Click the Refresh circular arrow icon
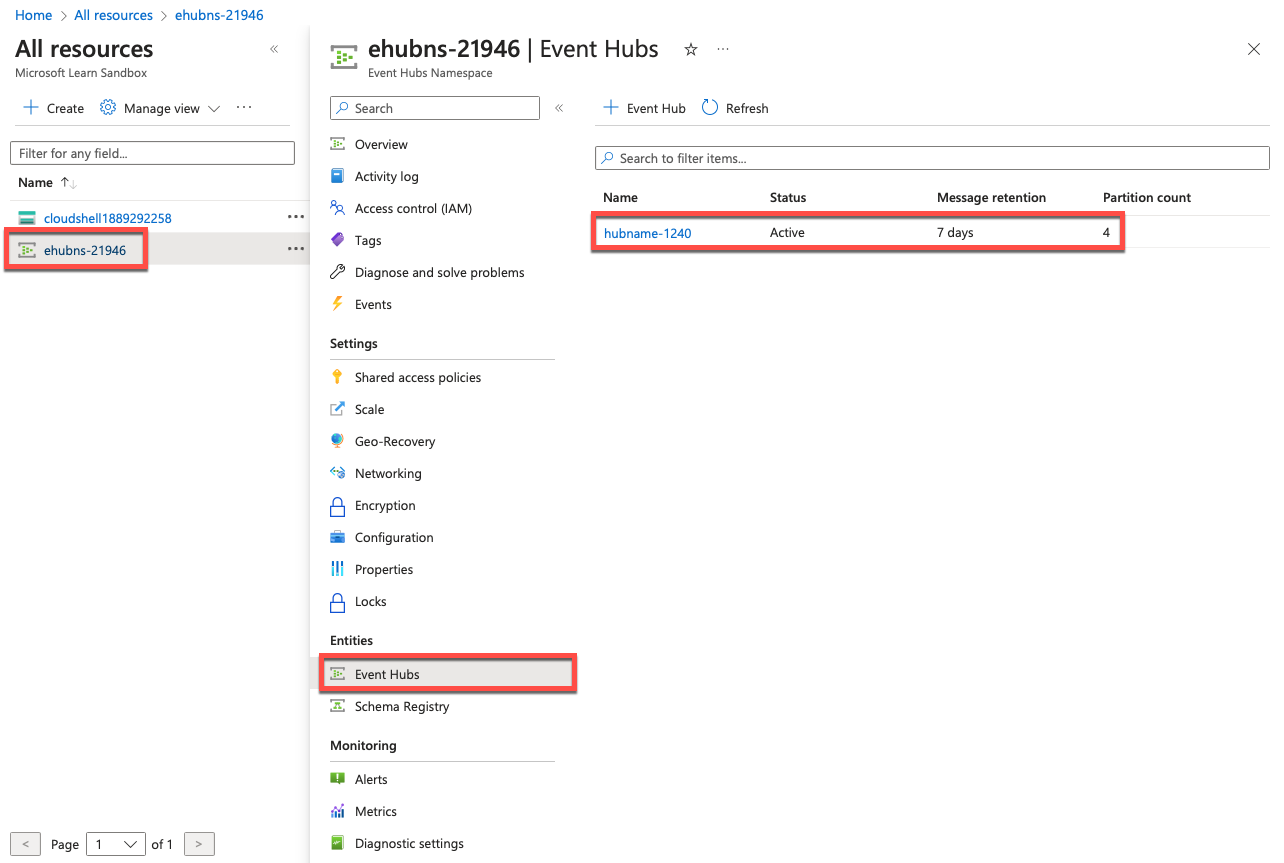Viewport: 1284px width, 863px height. point(710,107)
